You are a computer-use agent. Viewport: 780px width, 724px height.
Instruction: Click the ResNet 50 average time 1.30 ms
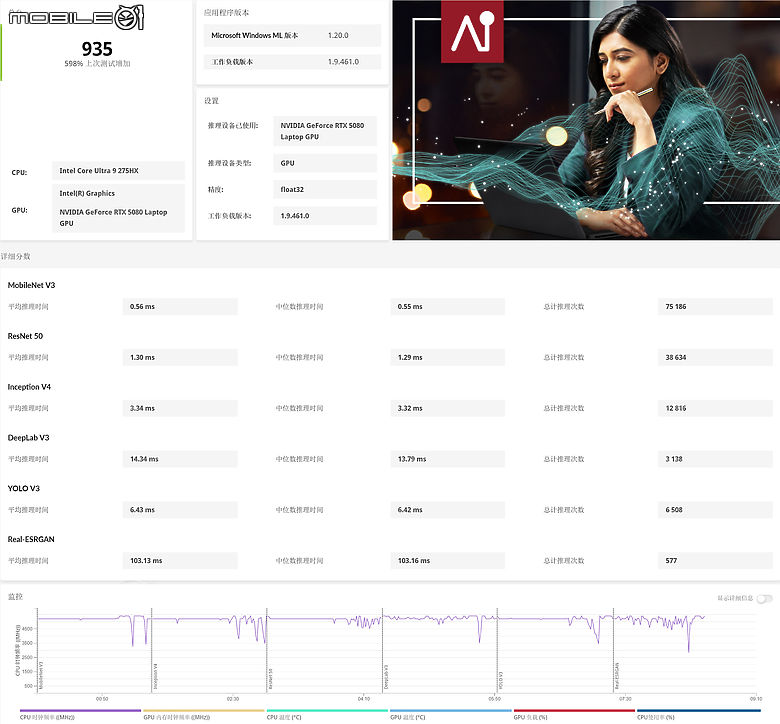point(180,357)
